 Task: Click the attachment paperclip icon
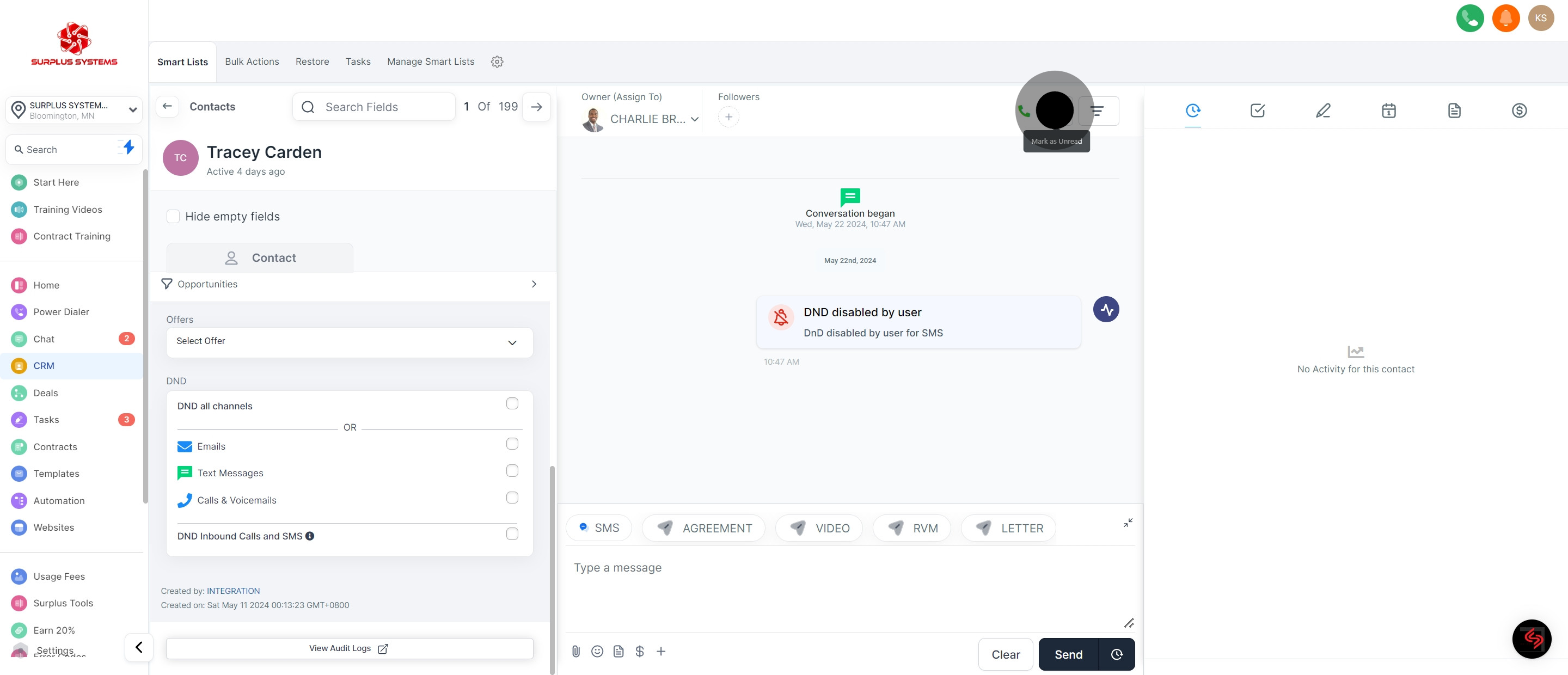tap(576, 651)
